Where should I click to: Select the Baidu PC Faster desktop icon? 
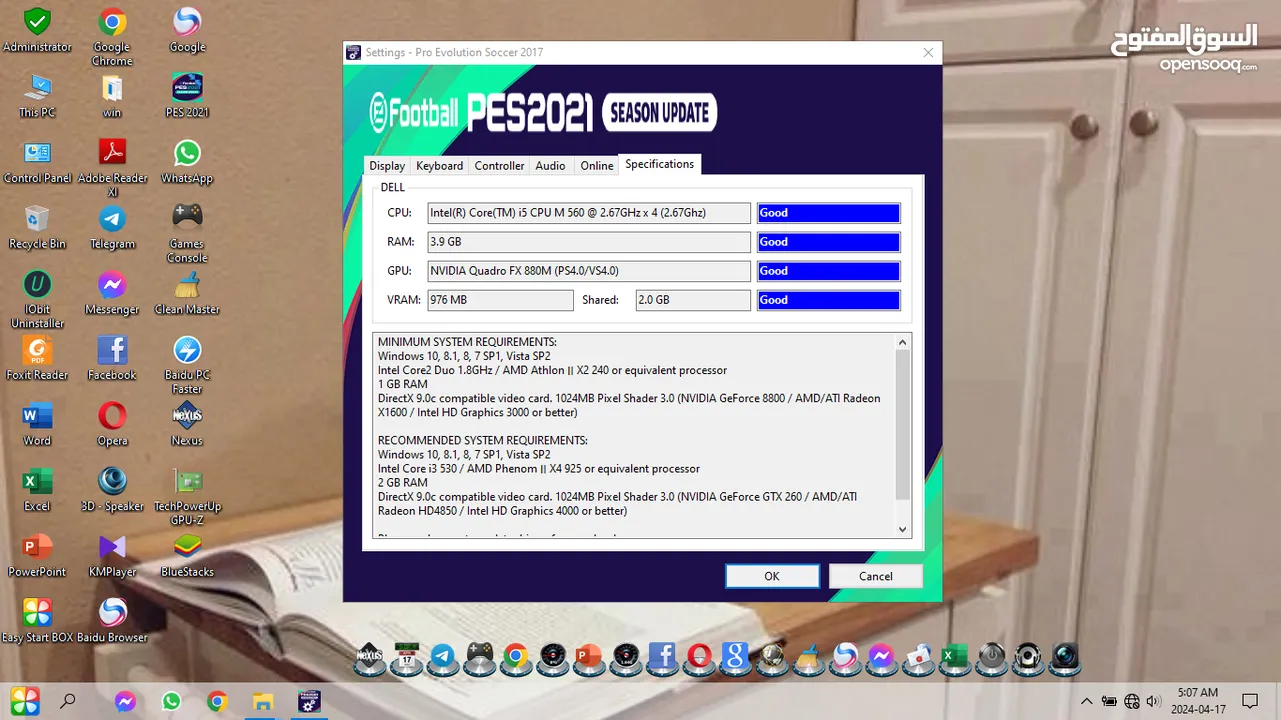pos(187,365)
